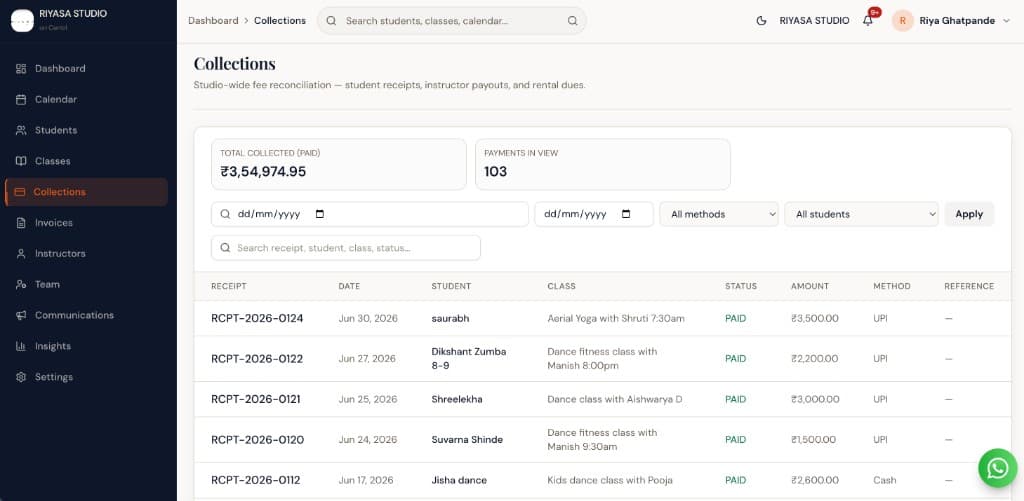Click the Riyasa Studio logo icon
The width and height of the screenshot is (1024, 501).
point(22,20)
